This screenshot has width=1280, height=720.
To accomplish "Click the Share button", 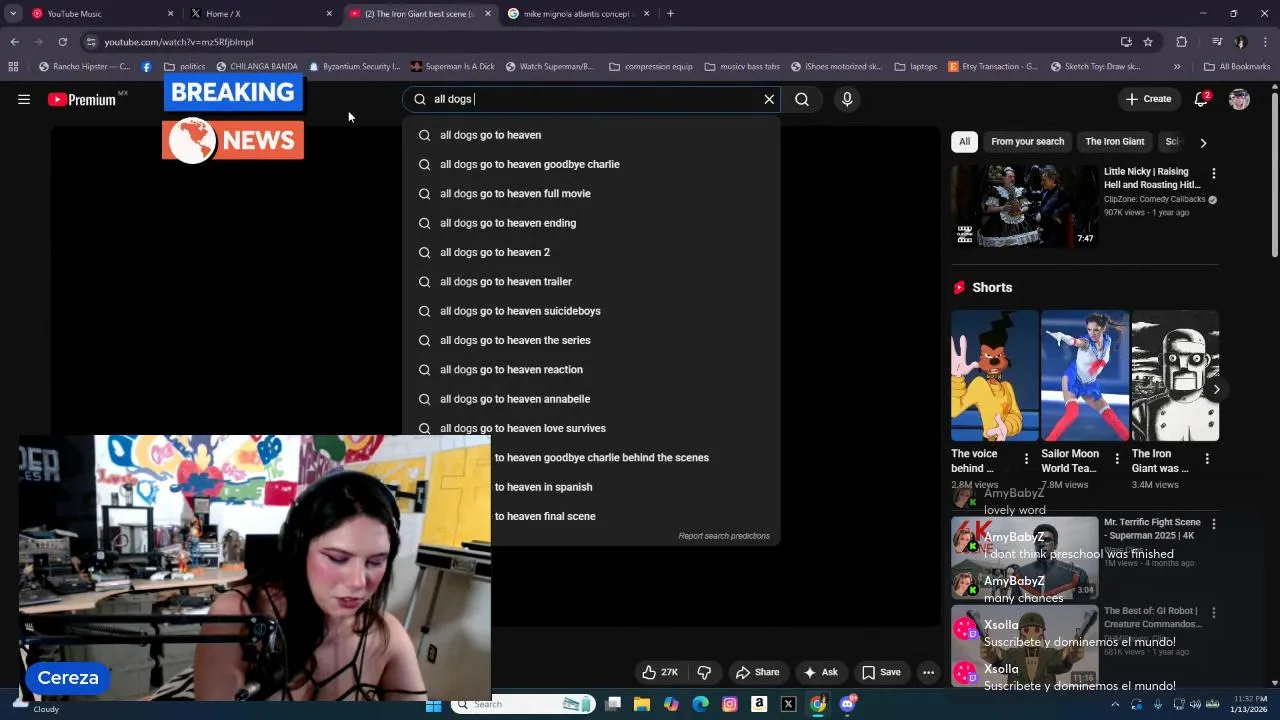I will (x=757, y=672).
